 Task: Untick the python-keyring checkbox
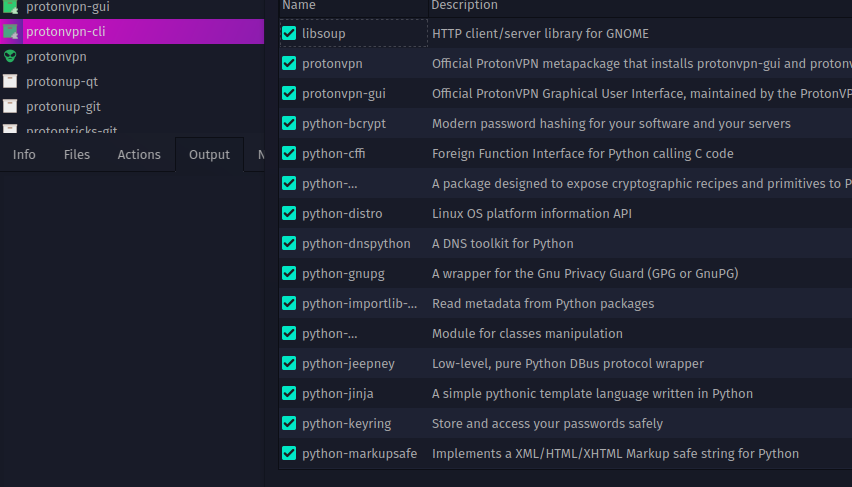[x=289, y=423]
